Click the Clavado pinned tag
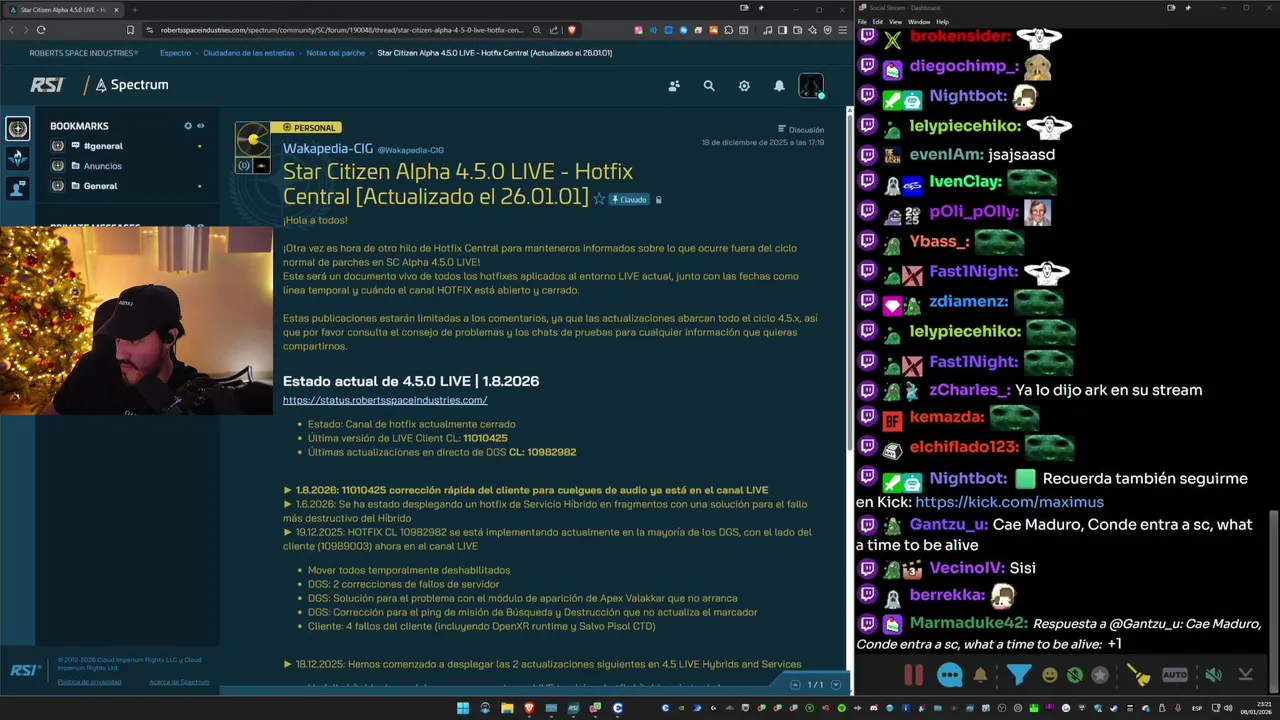The height and width of the screenshot is (720, 1280). click(x=629, y=200)
